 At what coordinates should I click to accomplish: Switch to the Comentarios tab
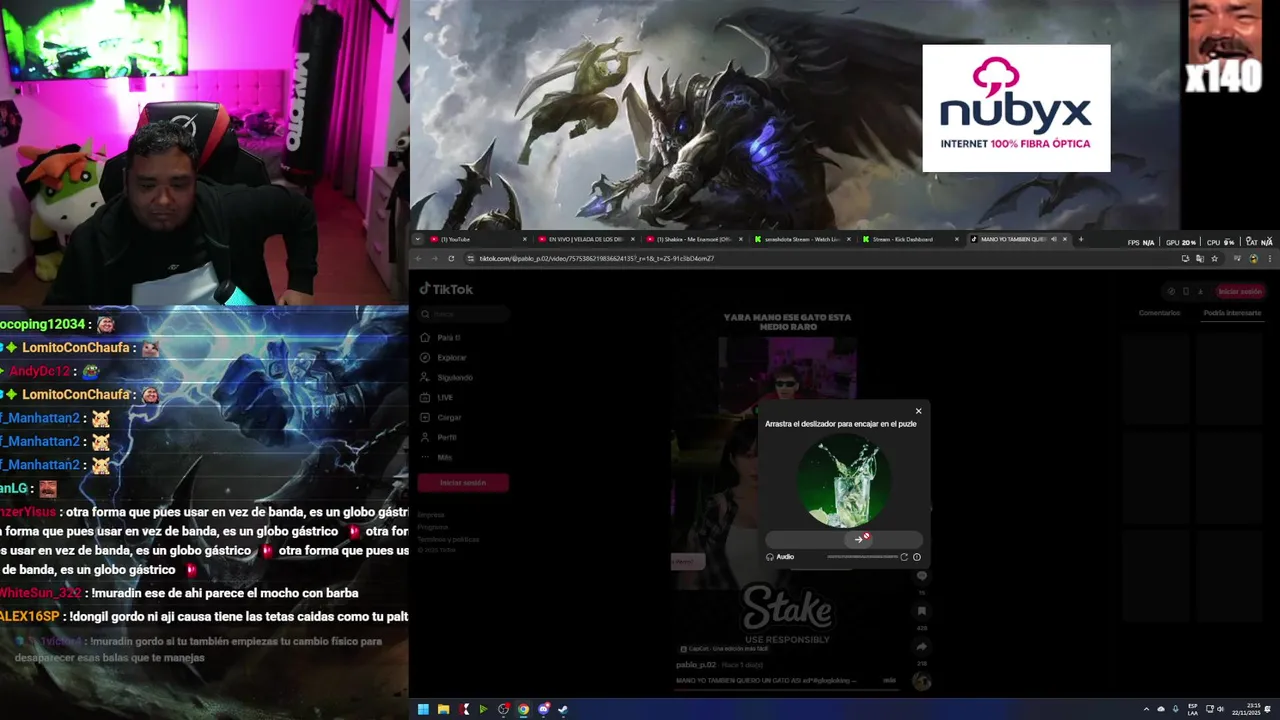click(x=1160, y=313)
